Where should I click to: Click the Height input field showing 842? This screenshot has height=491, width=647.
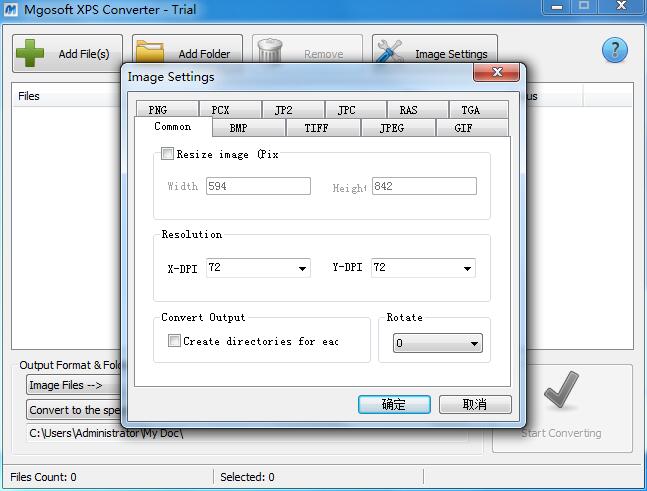(424, 186)
